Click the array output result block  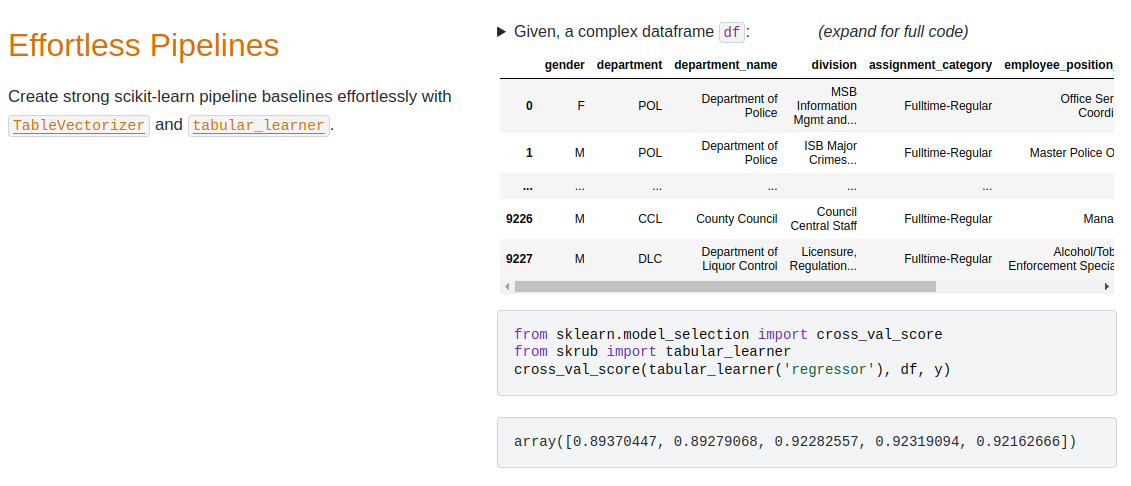point(806,442)
